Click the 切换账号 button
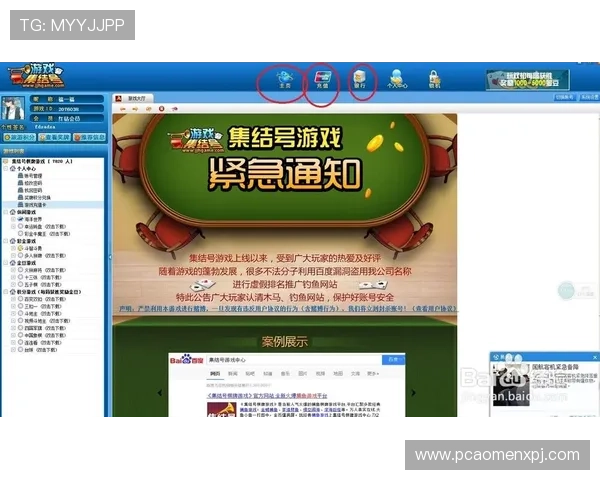Image resolution: width=600 pixels, height=480 pixels. (x=565, y=97)
